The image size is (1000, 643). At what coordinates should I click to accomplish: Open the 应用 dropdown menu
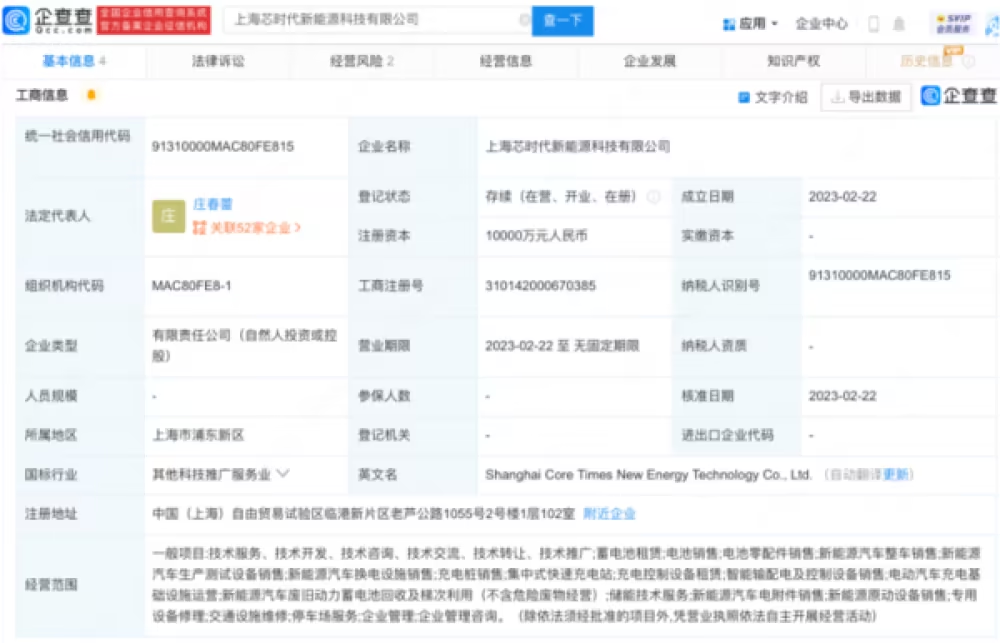coord(750,23)
